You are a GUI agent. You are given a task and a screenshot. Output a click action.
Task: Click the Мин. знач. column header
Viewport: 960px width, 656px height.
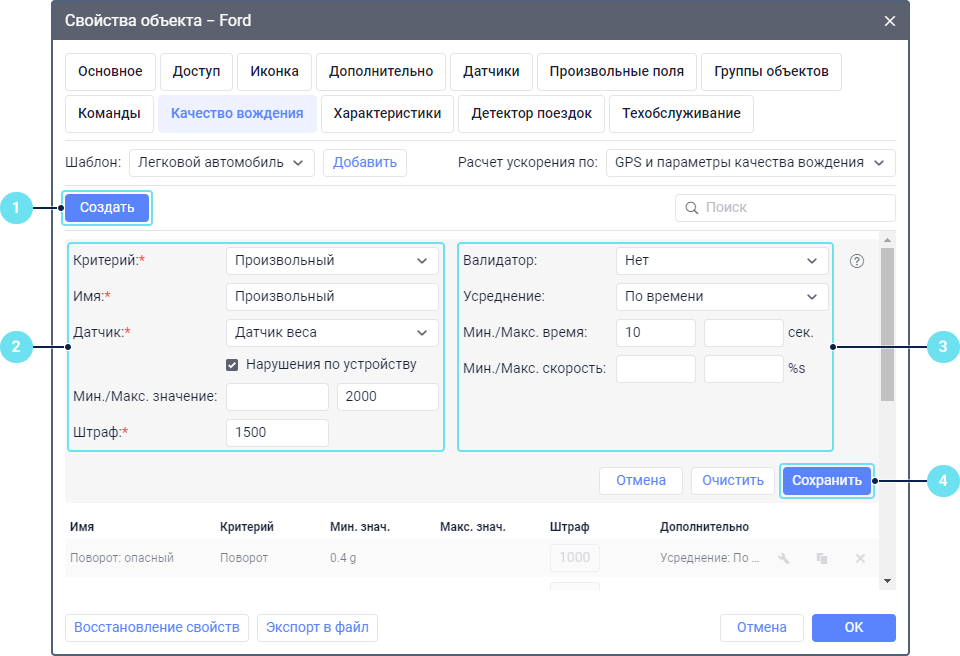(x=360, y=527)
